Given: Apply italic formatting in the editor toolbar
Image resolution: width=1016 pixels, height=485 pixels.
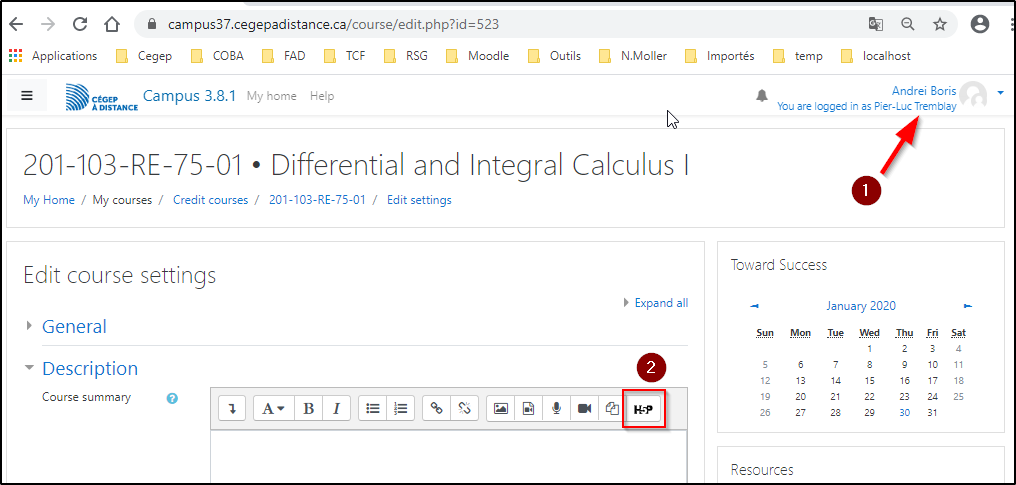Looking at the screenshot, I should tap(336, 408).
